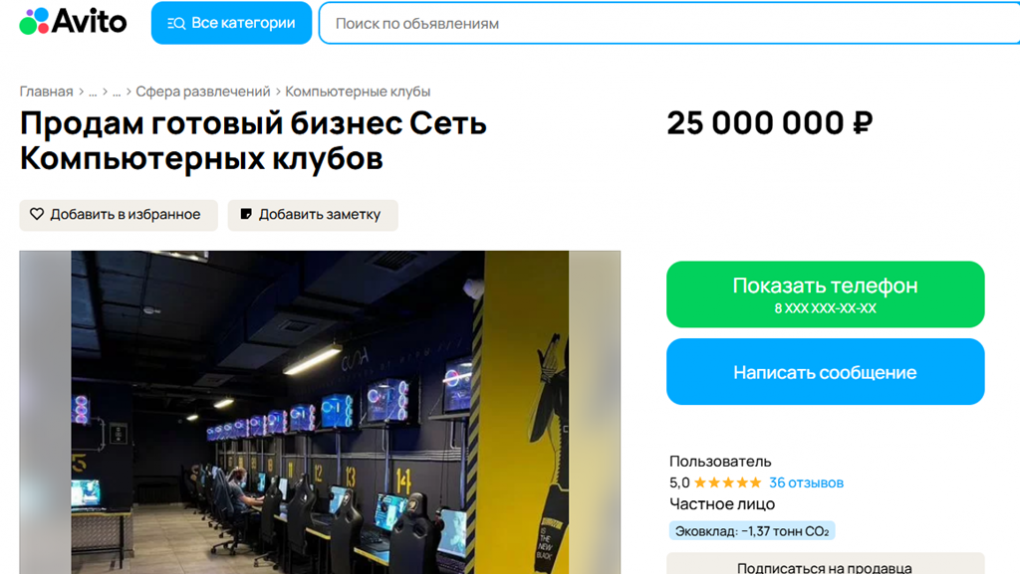
Task: Open the Avito logo homepage
Action: [x=73, y=21]
